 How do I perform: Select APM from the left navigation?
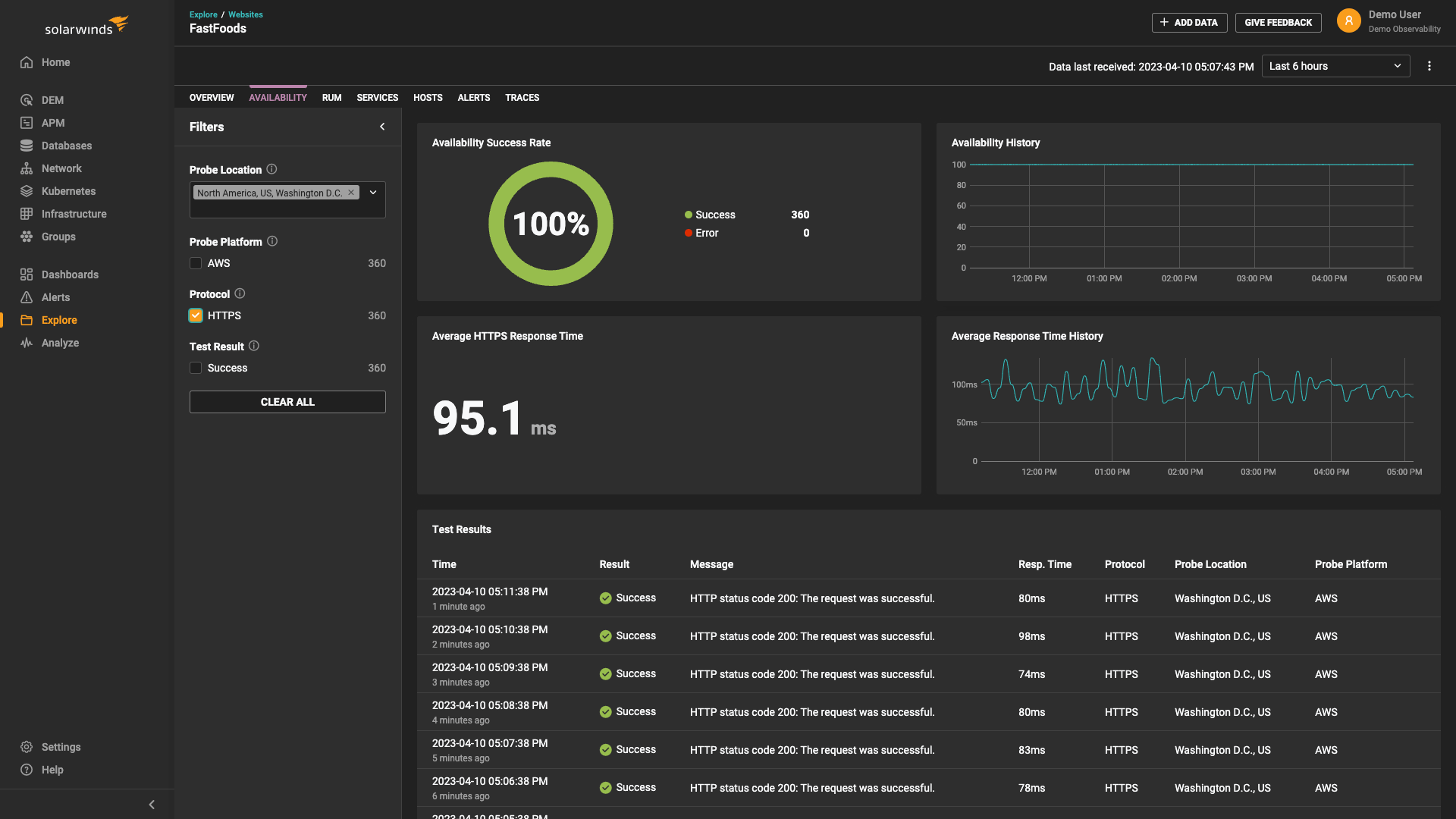pos(53,122)
